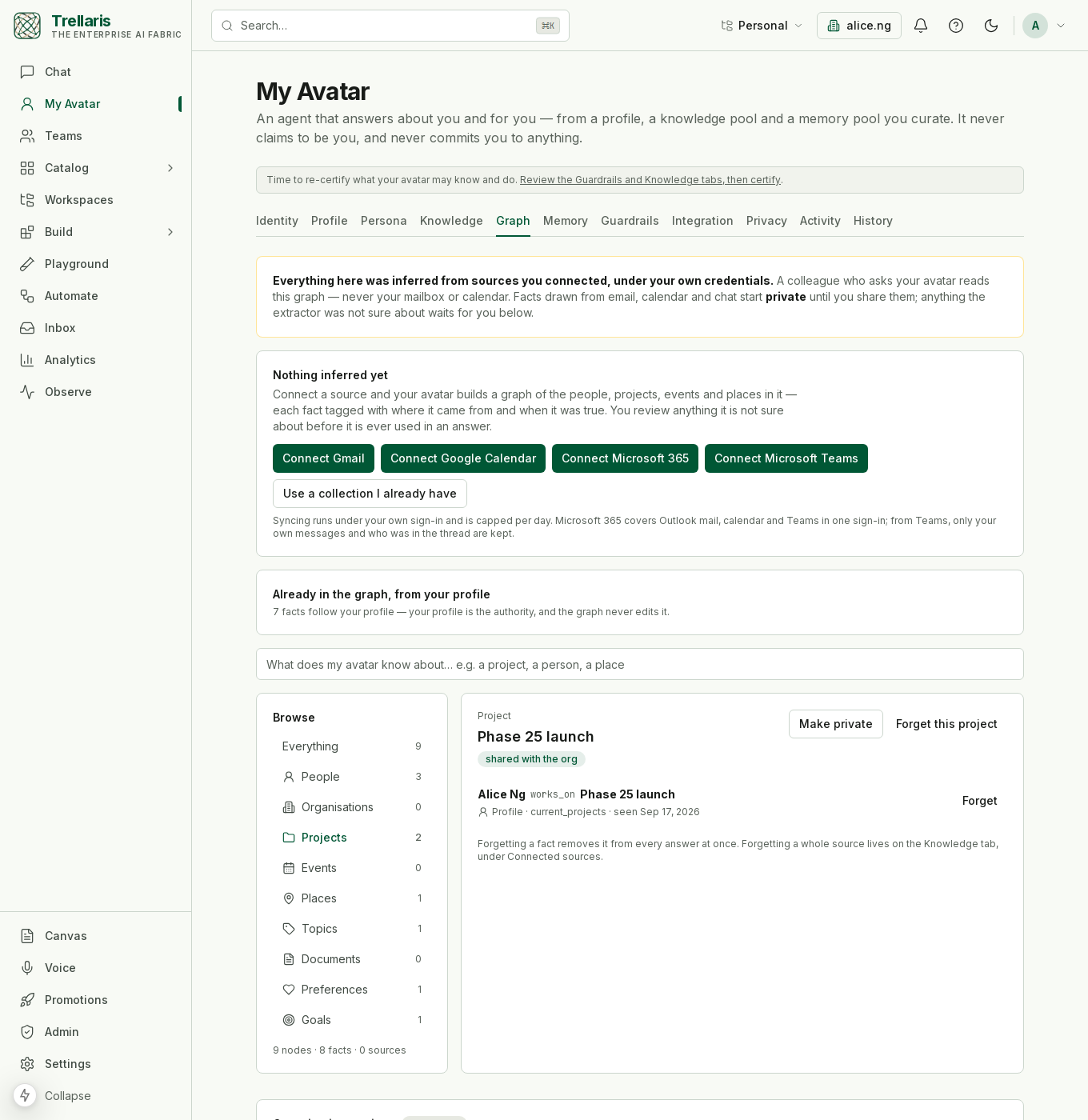
Task: Open the Memory tab
Action: point(566,221)
